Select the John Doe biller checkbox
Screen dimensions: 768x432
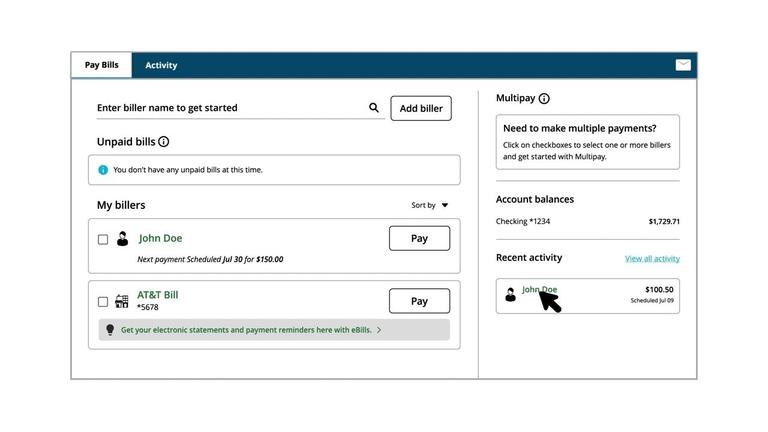tap(103, 240)
